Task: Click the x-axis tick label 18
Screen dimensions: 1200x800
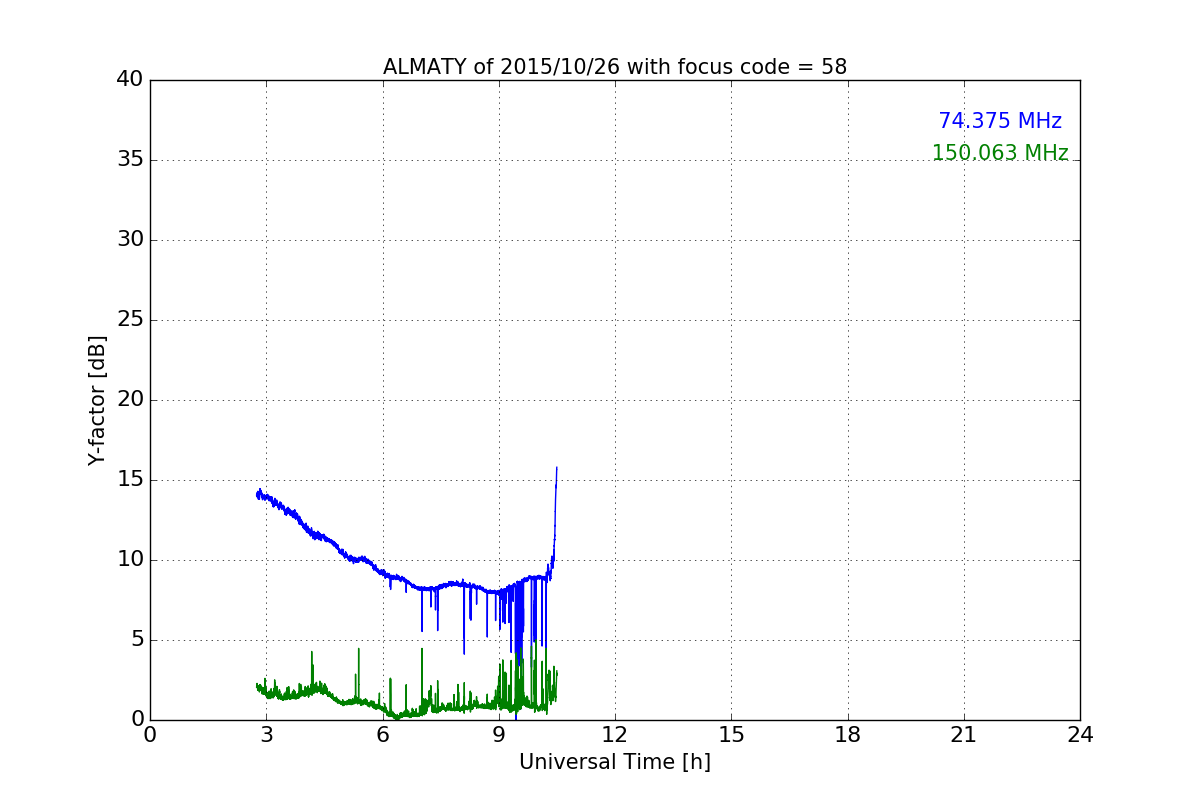Action: (848, 734)
